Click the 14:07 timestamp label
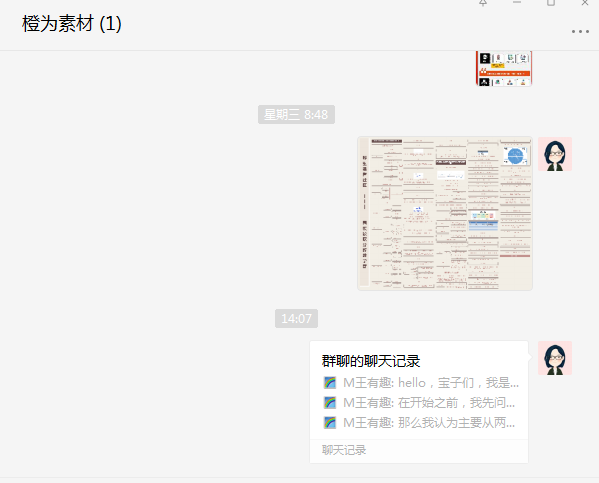This screenshot has height=483, width=599. pyautogui.click(x=296, y=318)
